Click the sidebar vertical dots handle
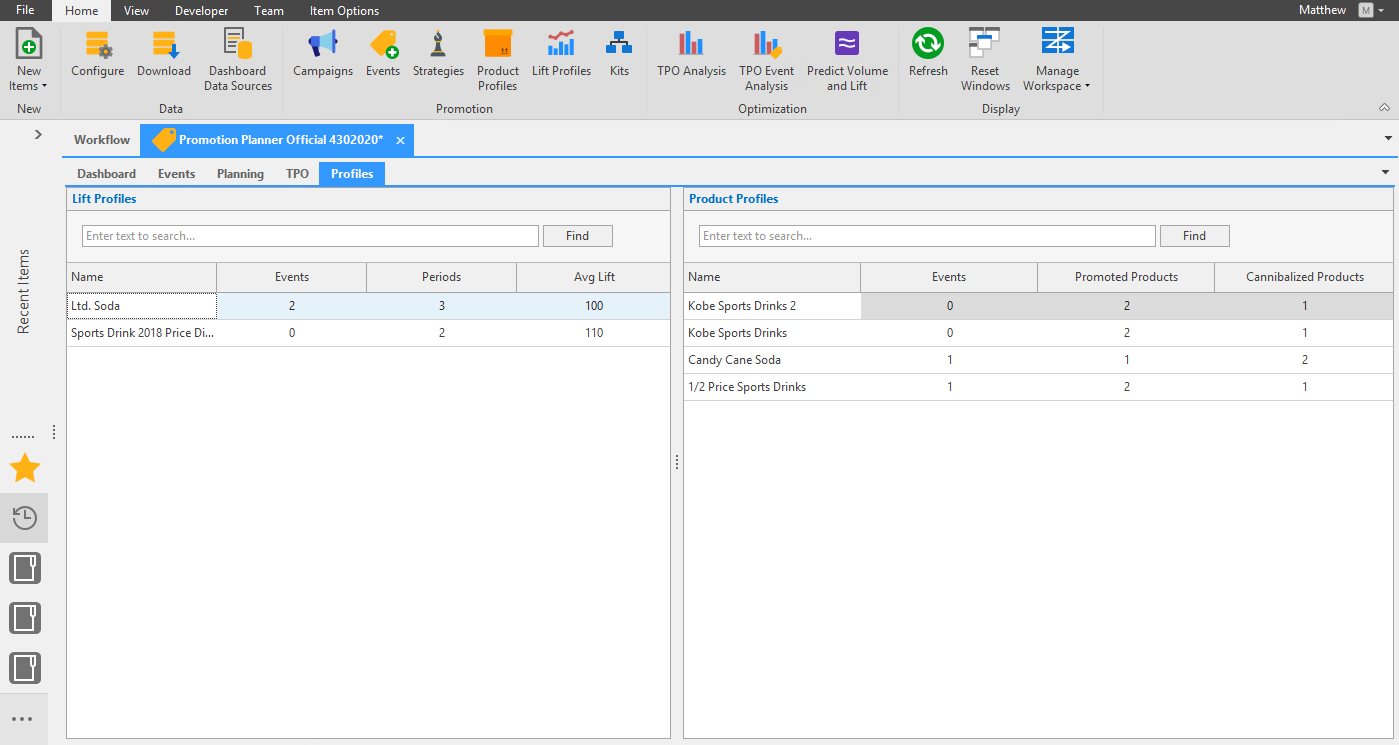 click(x=54, y=432)
